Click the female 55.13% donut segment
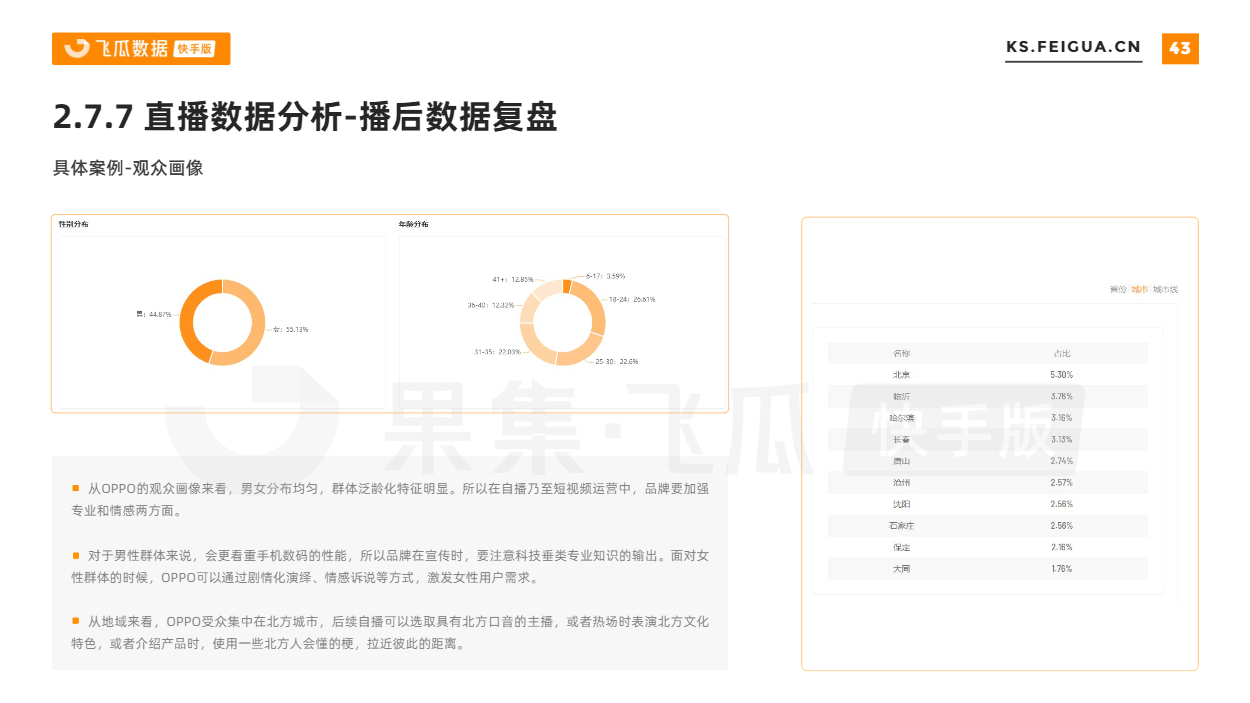 pos(256,325)
